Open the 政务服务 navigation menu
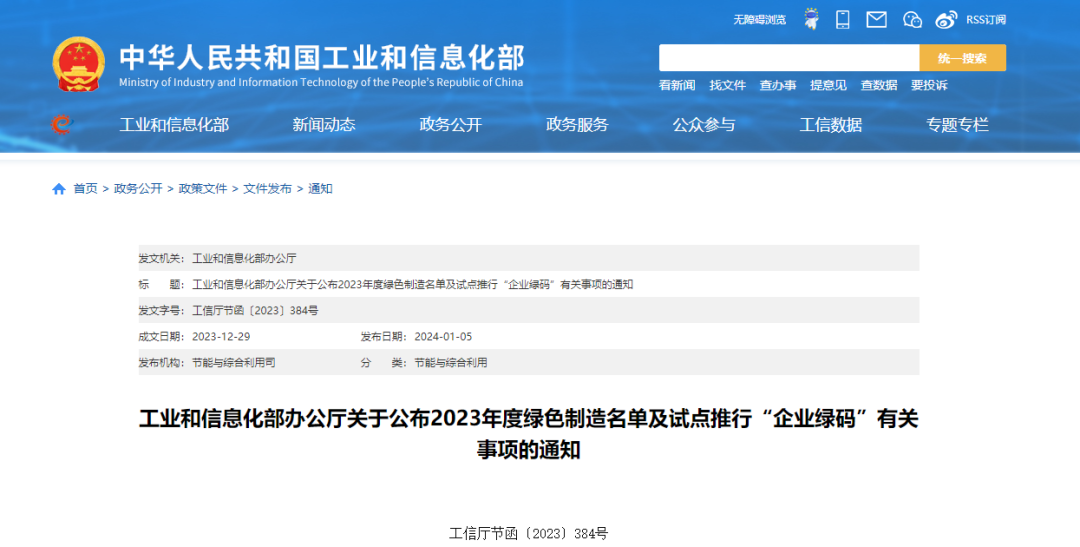 click(577, 125)
